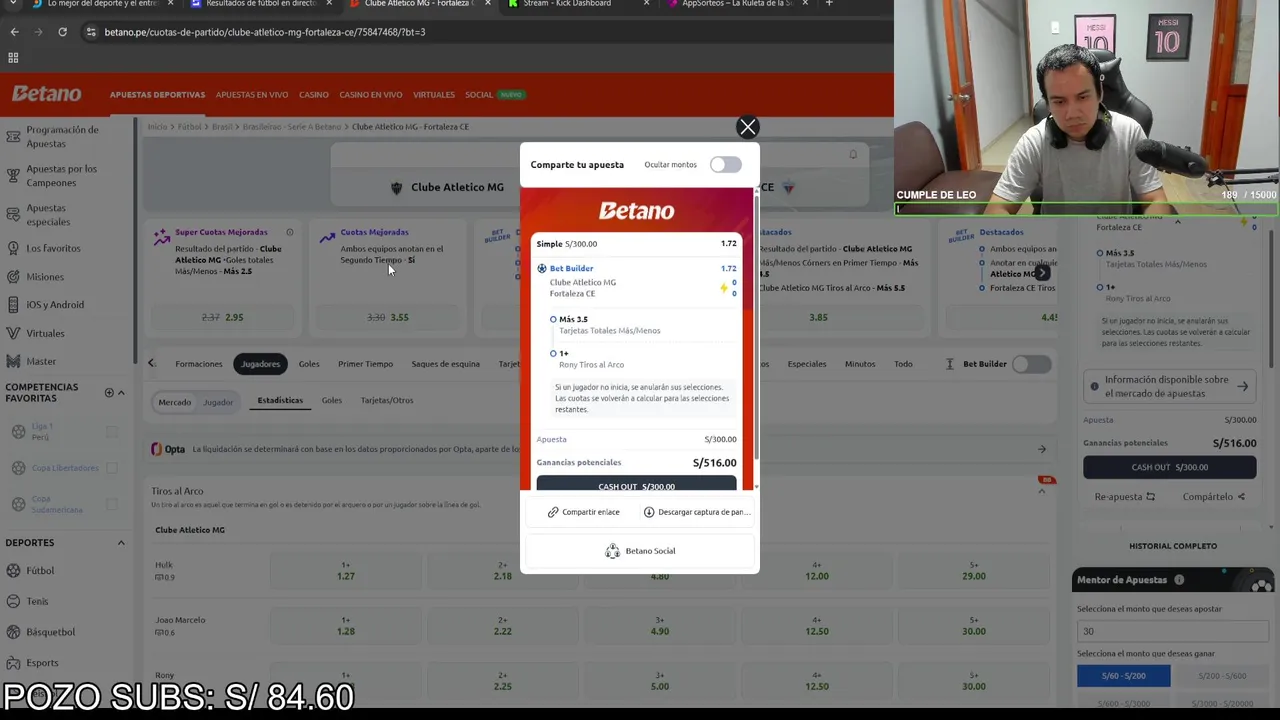Click Mentor de Apuestas info icon
Image resolution: width=1280 pixels, height=720 pixels.
click(1179, 580)
